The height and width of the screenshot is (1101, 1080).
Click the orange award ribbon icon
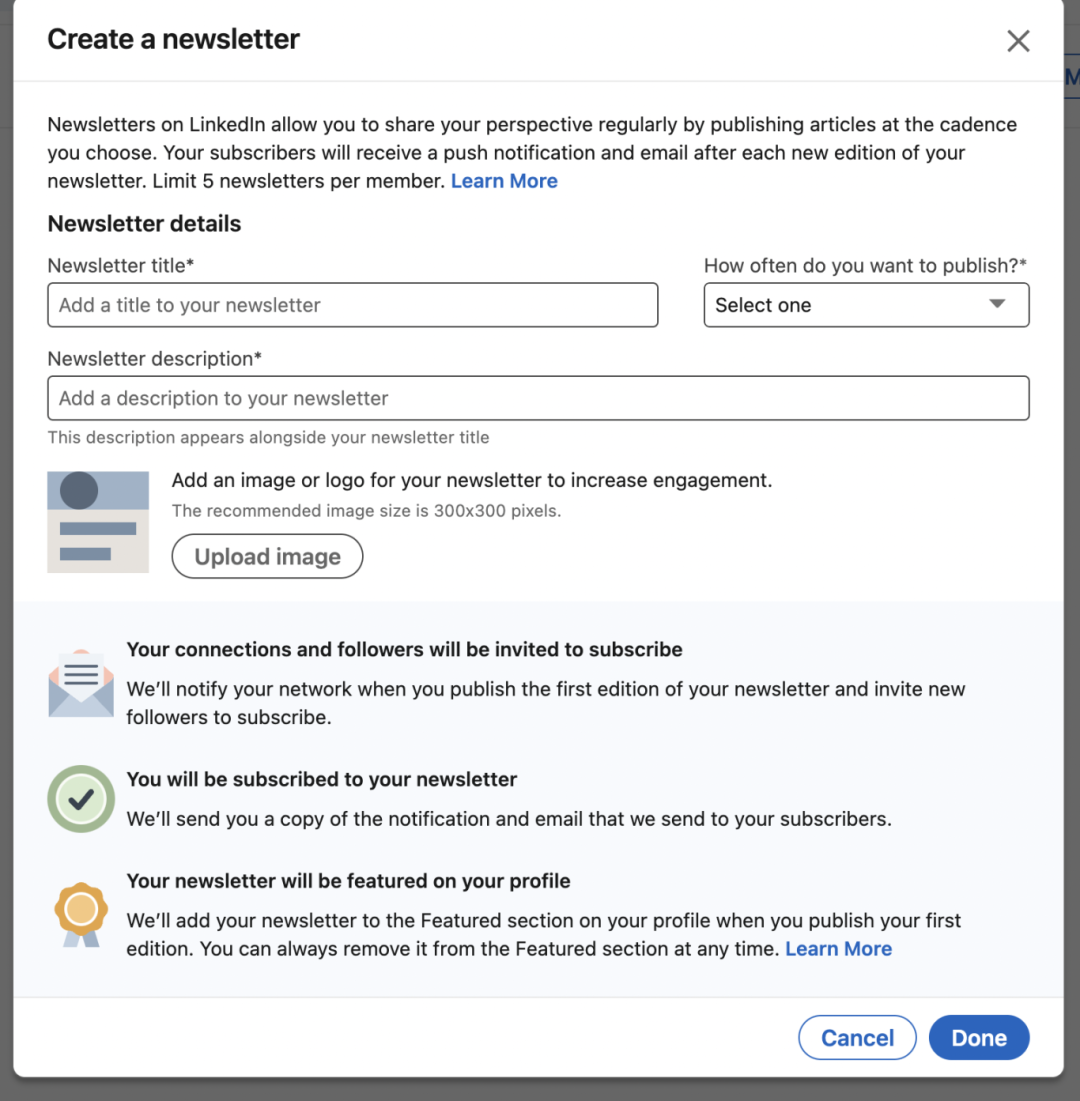[x=80, y=913]
